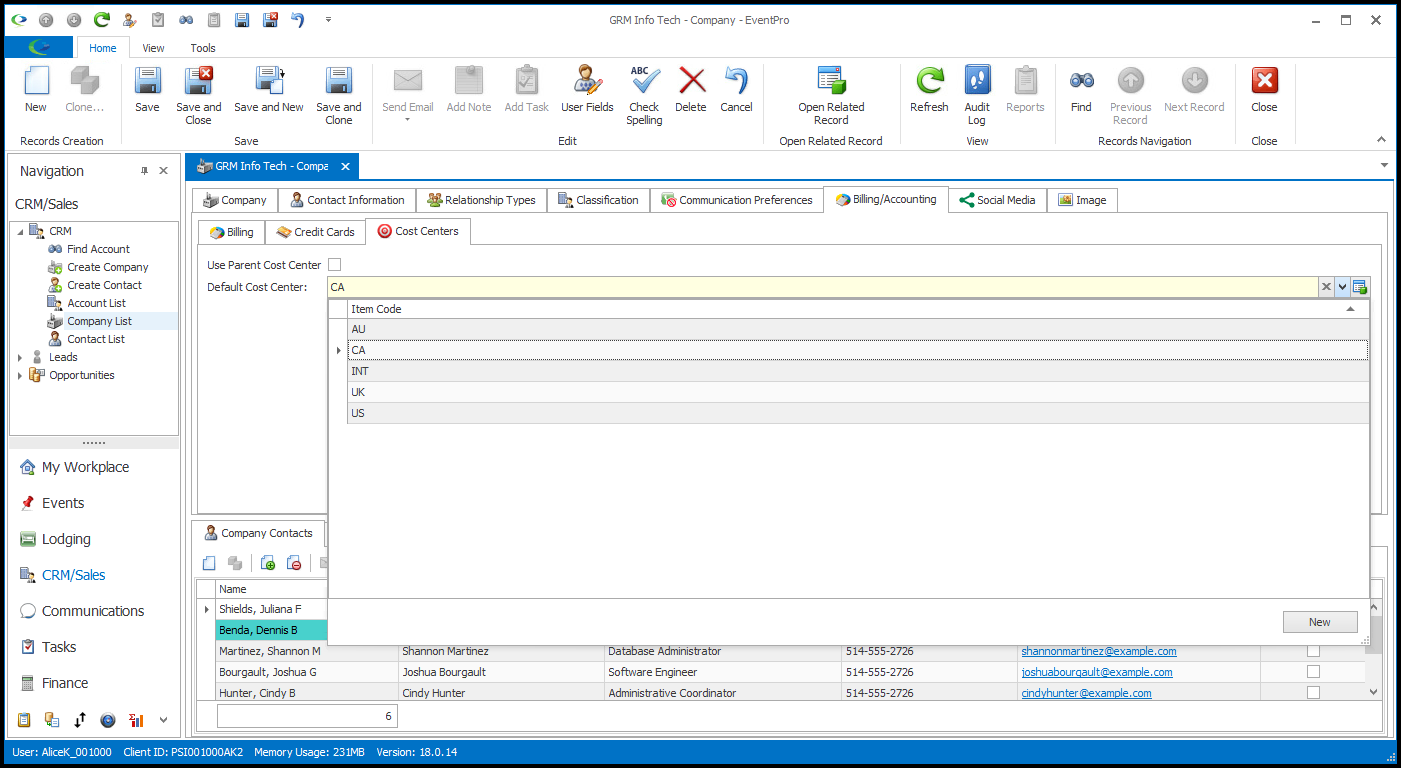Open the document tab list dropdown arrow
The height and width of the screenshot is (768, 1401).
pos(1384,165)
